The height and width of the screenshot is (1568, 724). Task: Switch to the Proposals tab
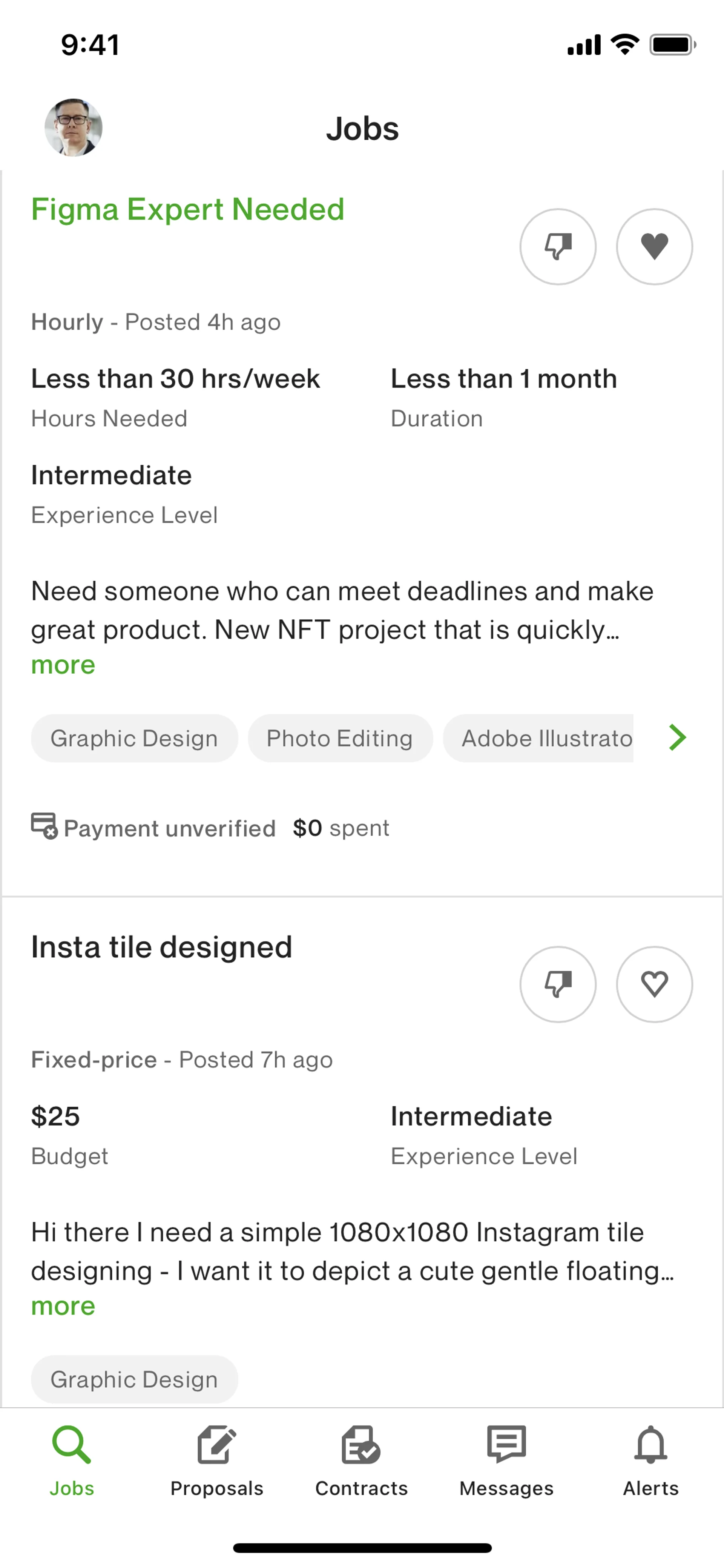(x=216, y=1461)
